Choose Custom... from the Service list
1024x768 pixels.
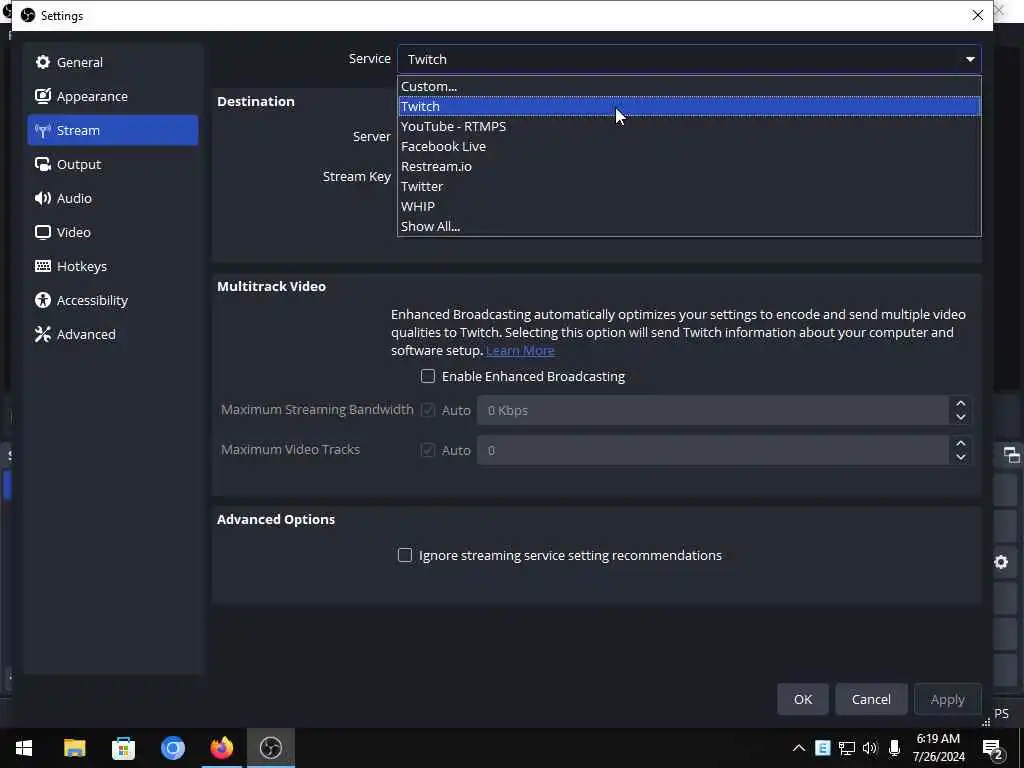[689, 86]
